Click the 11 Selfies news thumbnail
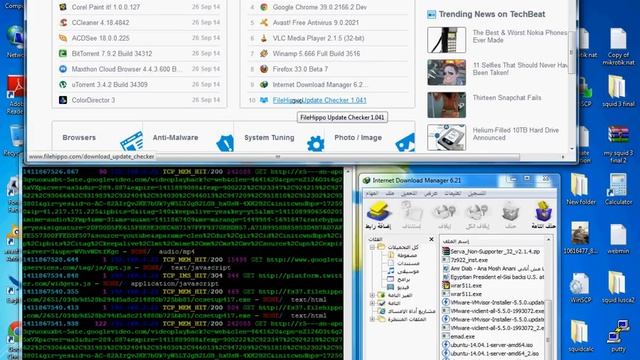The image size is (640, 360). [447, 72]
